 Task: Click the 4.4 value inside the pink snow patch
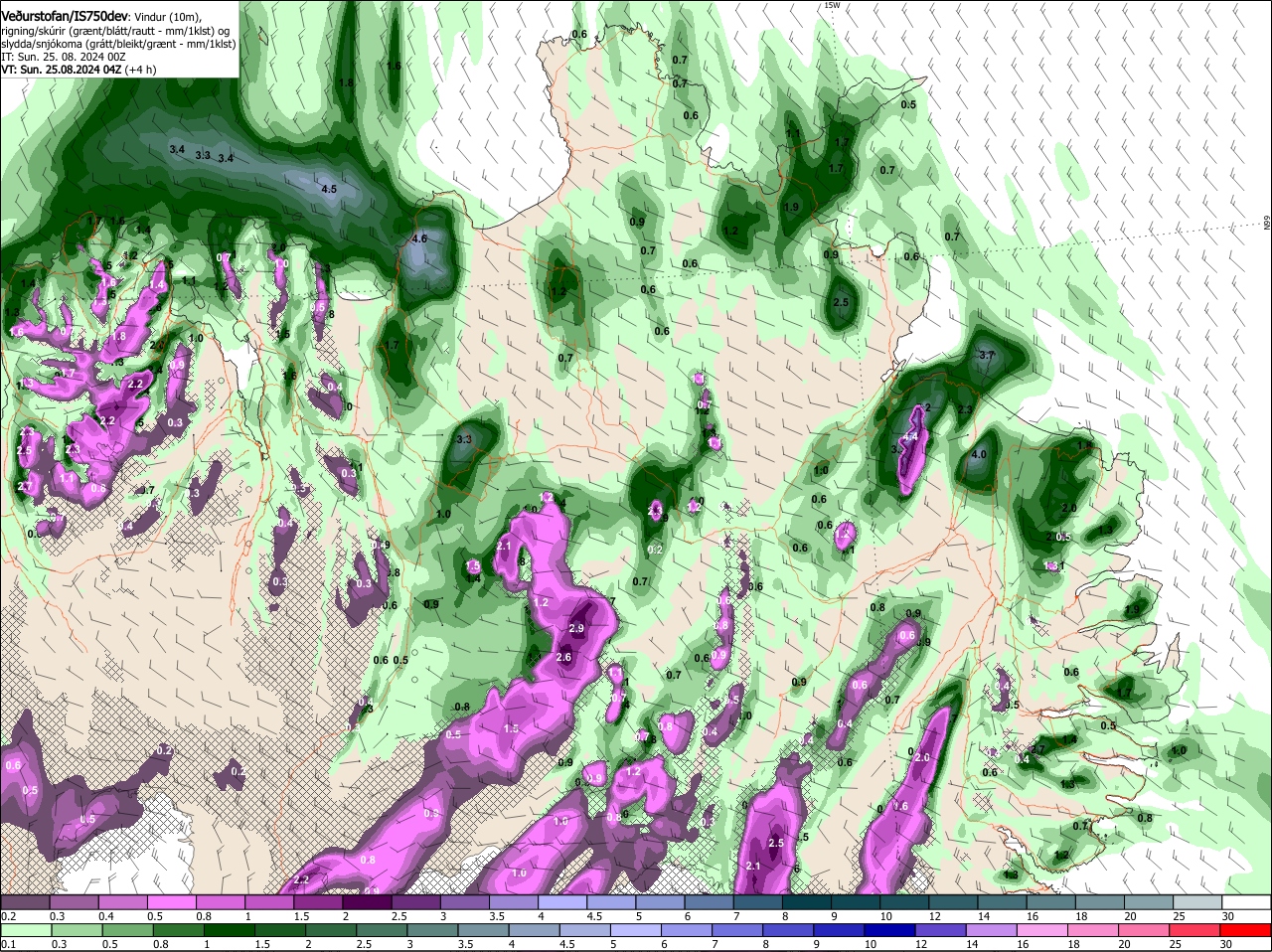911,437
